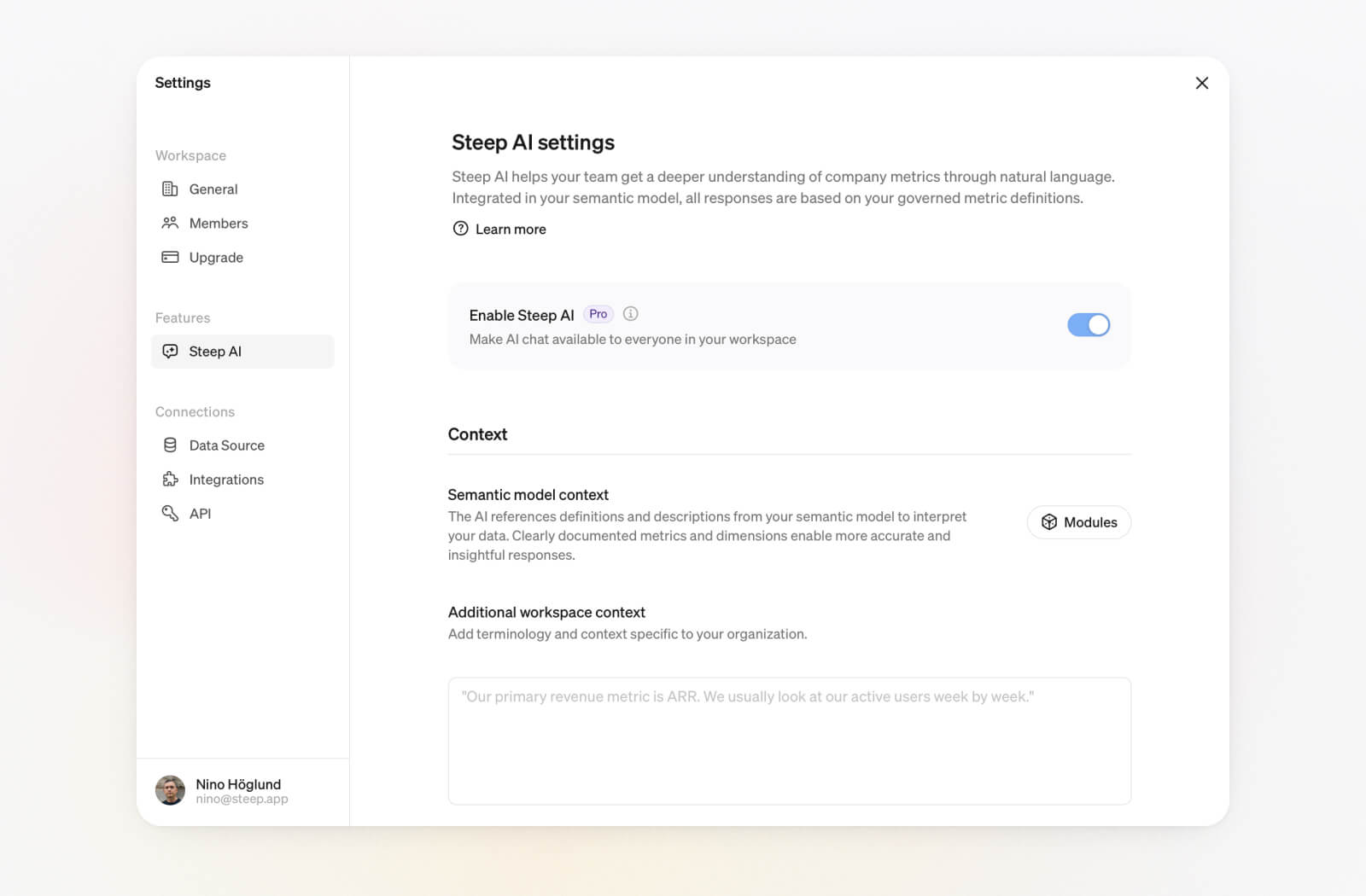Click the Pro badge label
The height and width of the screenshot is (896, 1366).
point(598,314)
